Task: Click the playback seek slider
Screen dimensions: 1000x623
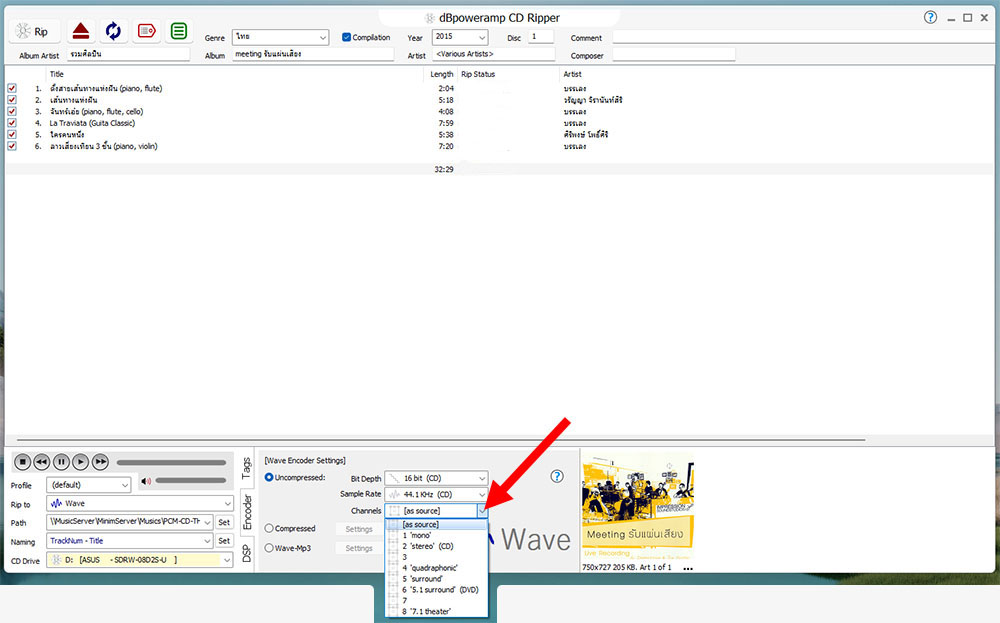Action: tap(171, 462)
